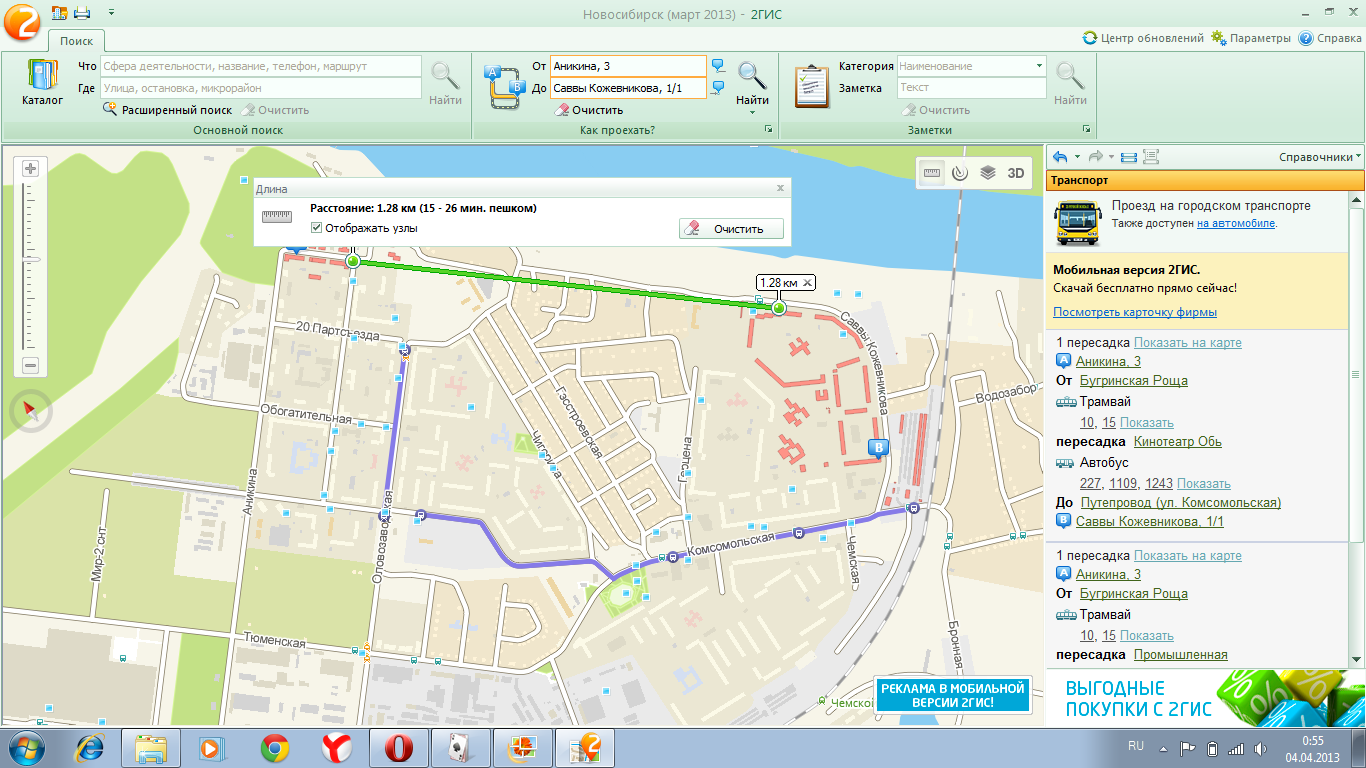Viewport: 1366px width, 768px height.
Task: Open the Категория combo box for notes
Action: coord(971,66)
